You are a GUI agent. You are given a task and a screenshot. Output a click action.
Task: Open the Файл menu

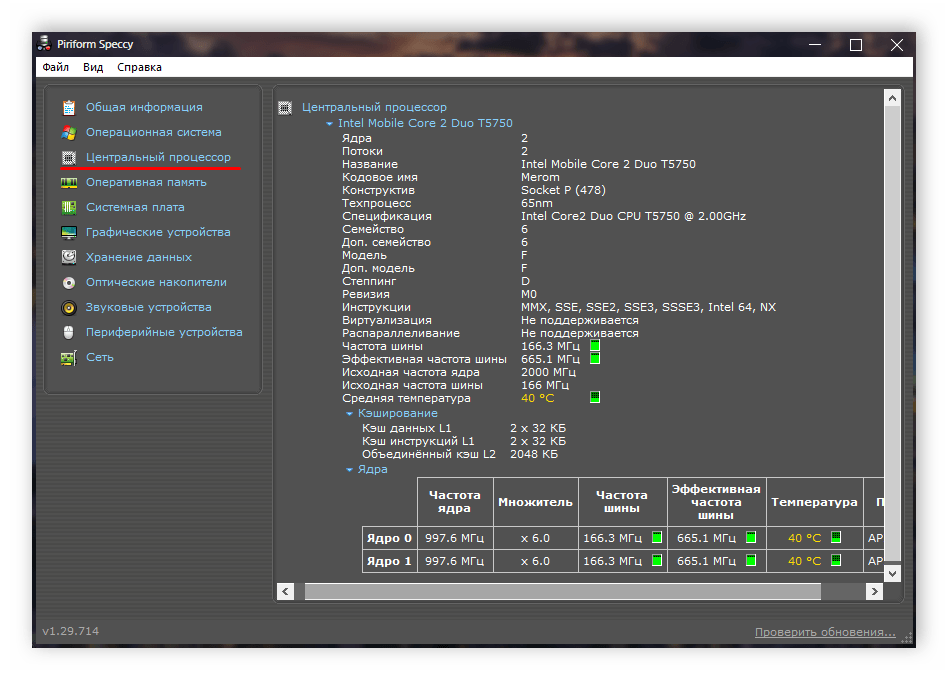tap(56, 67)
